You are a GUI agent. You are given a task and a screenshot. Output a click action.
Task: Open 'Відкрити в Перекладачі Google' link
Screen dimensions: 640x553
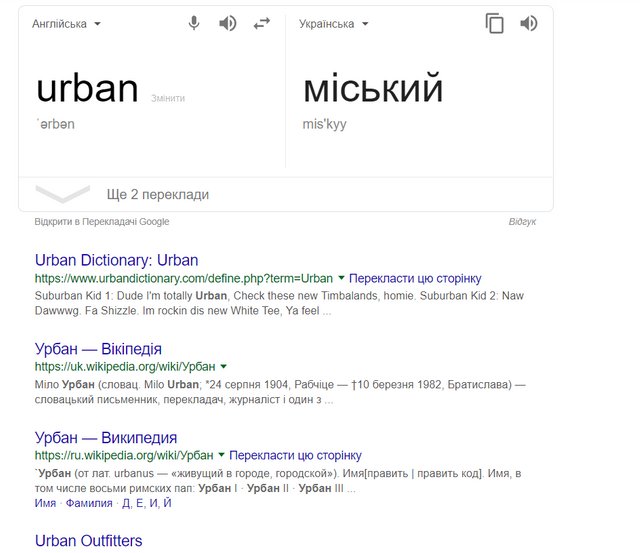[101, 221]
